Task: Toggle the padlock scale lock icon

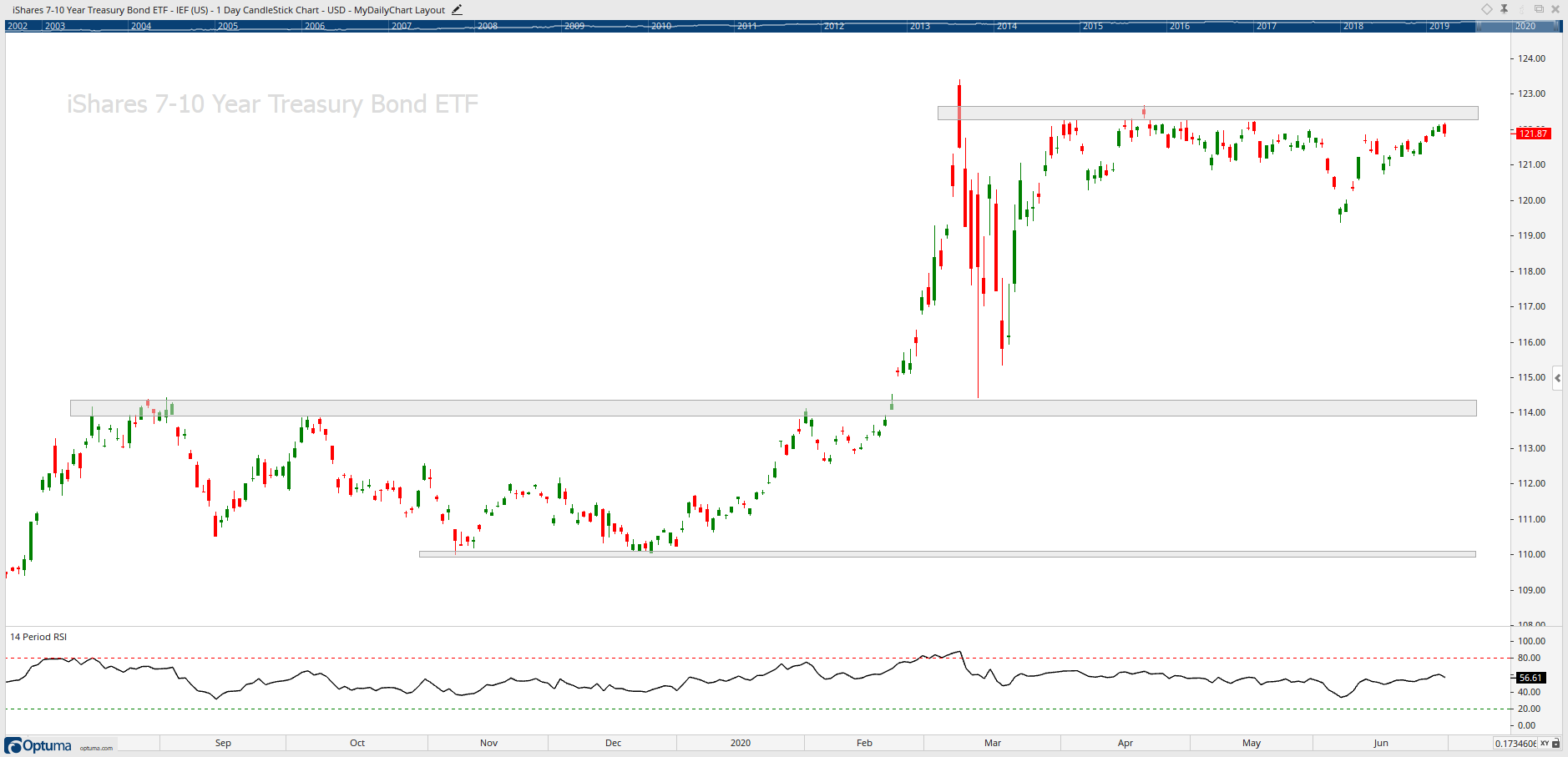Action: pyautogui.click(x=1557, y=743)
